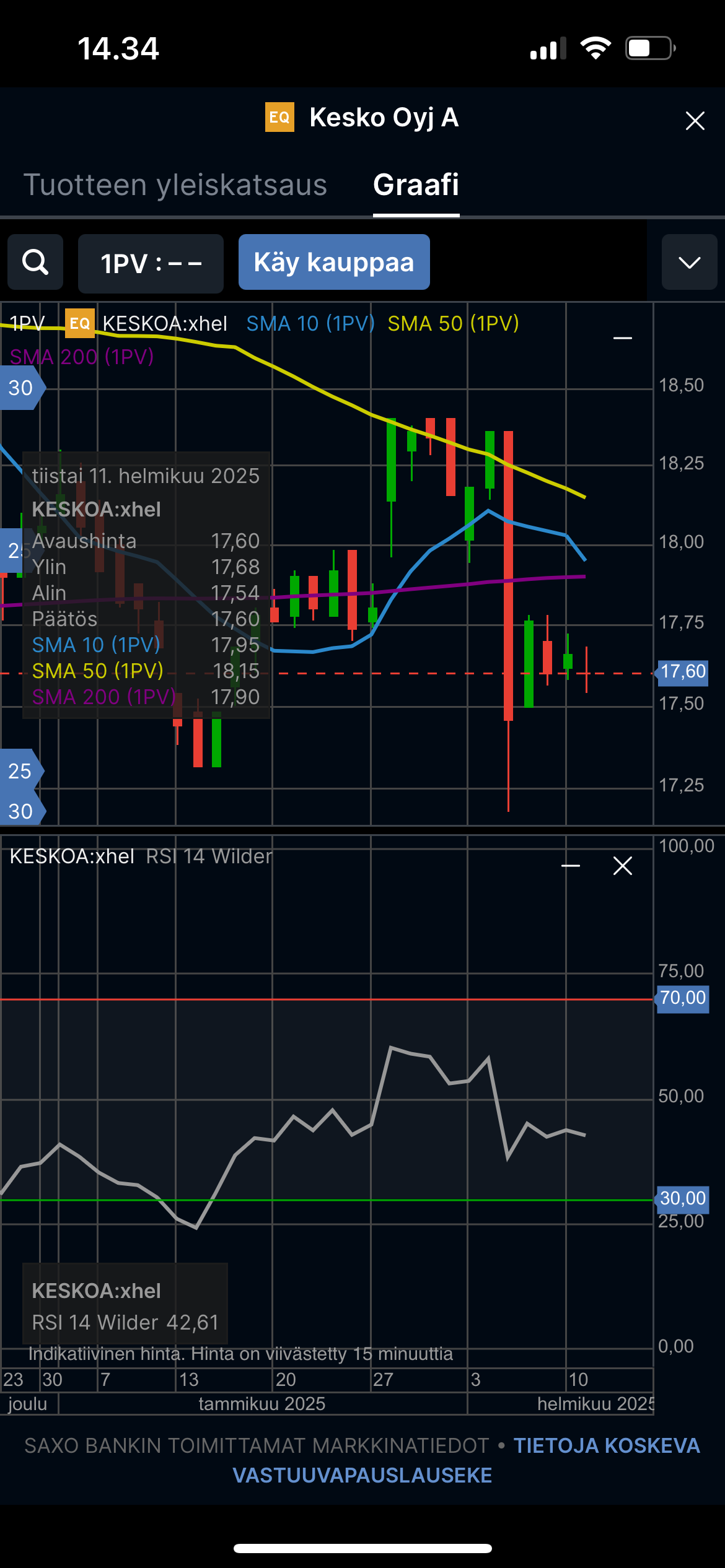Tap the tammikuu 2025 time axis label
This screenshot has height=1568, width=725.
(x=262, y=1404)
